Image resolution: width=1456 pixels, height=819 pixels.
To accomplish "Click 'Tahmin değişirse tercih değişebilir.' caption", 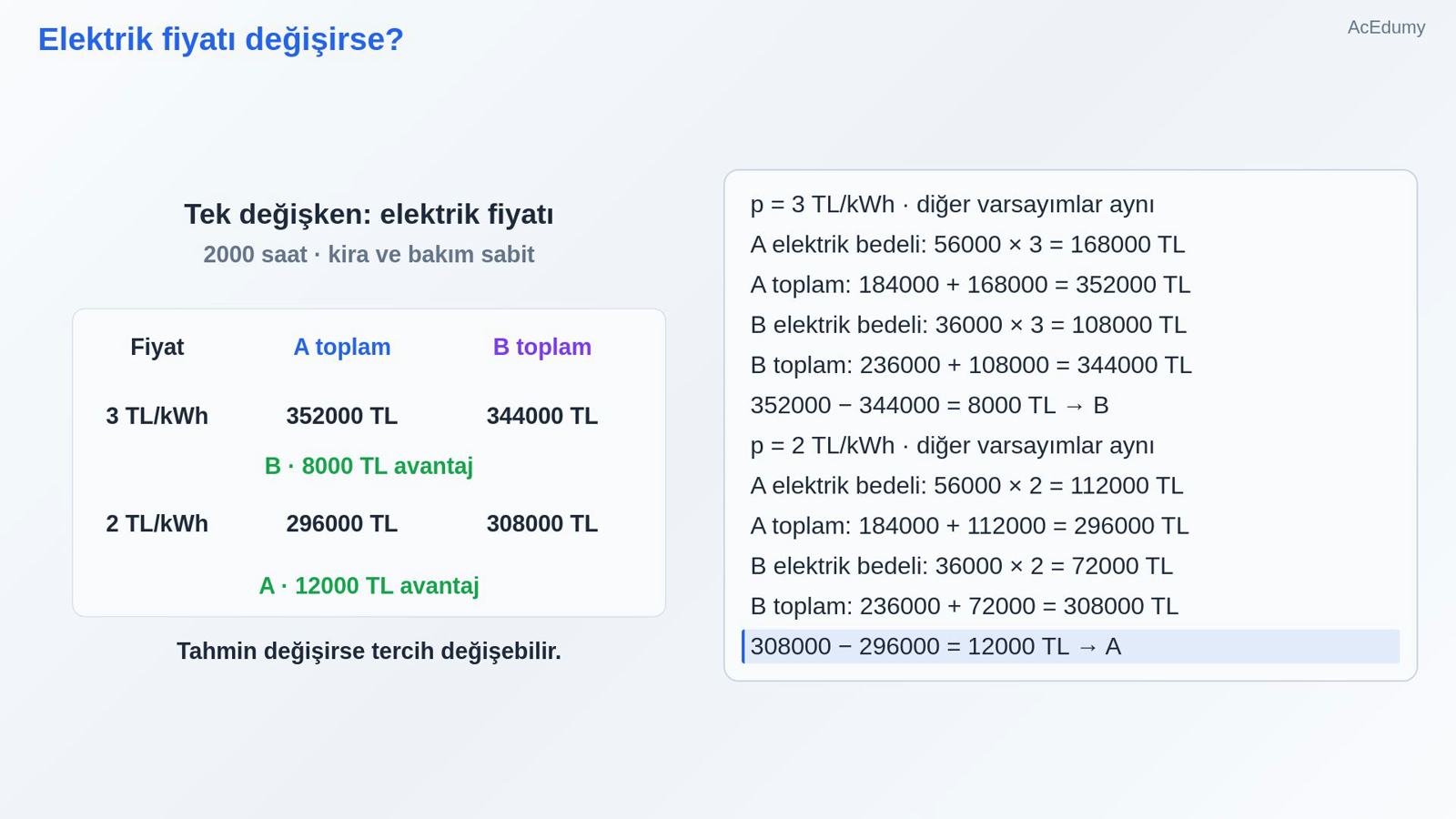I will (x=369, y=652).
